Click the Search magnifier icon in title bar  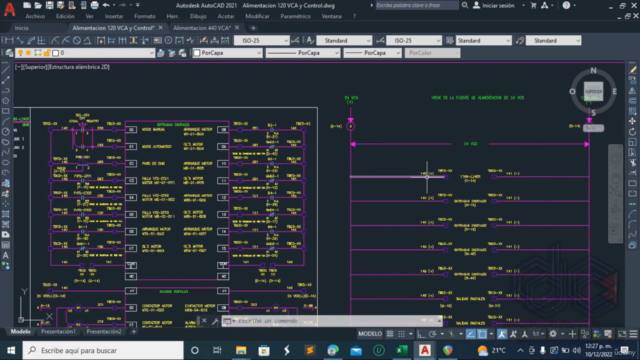tap(465, 5)
